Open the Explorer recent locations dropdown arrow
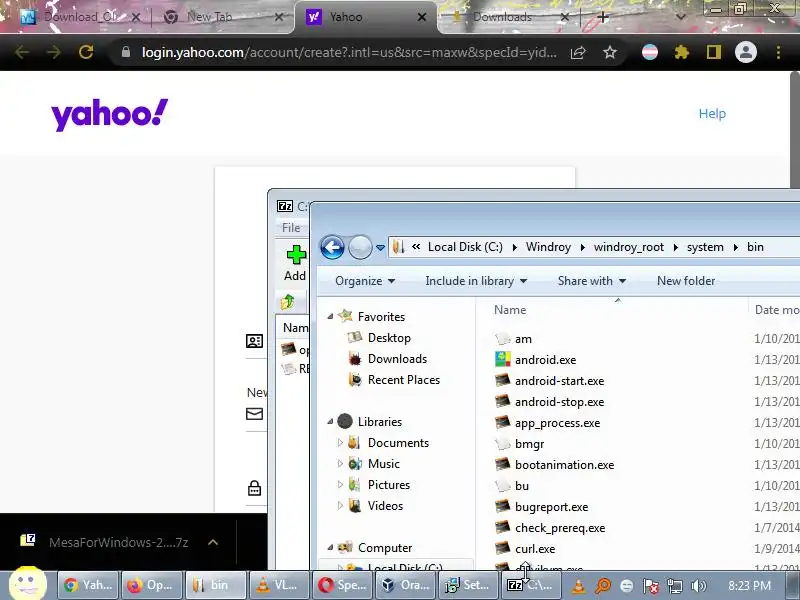This screenshot has width=800, height=600. click(380, 248)
